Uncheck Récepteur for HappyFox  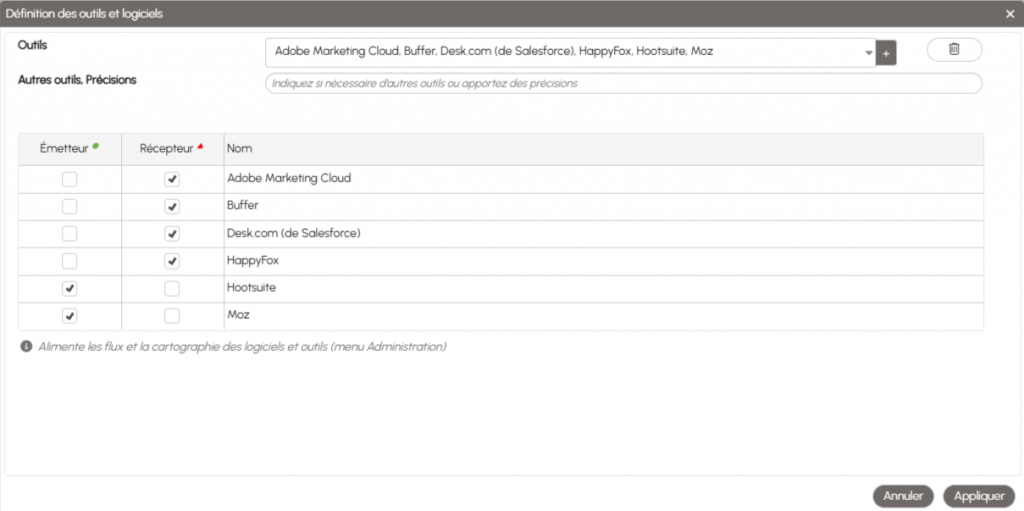[172, 261]
